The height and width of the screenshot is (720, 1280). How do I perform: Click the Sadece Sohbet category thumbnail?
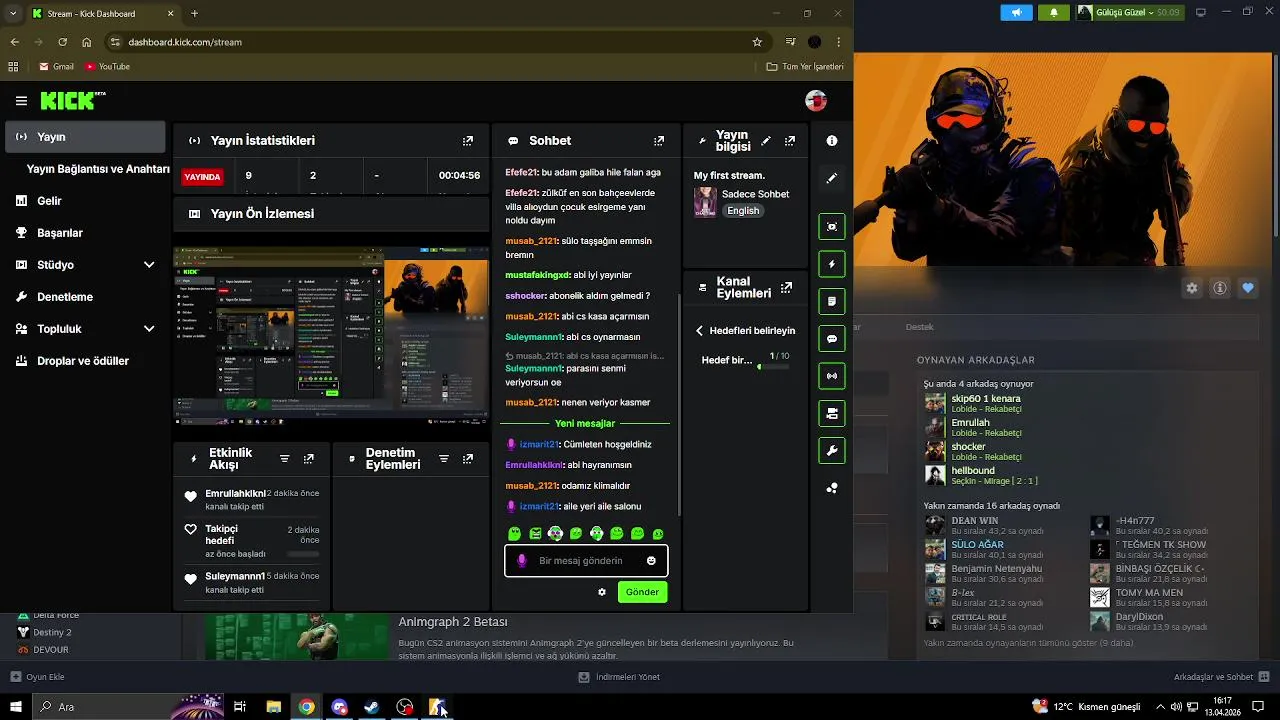[705, 202]
